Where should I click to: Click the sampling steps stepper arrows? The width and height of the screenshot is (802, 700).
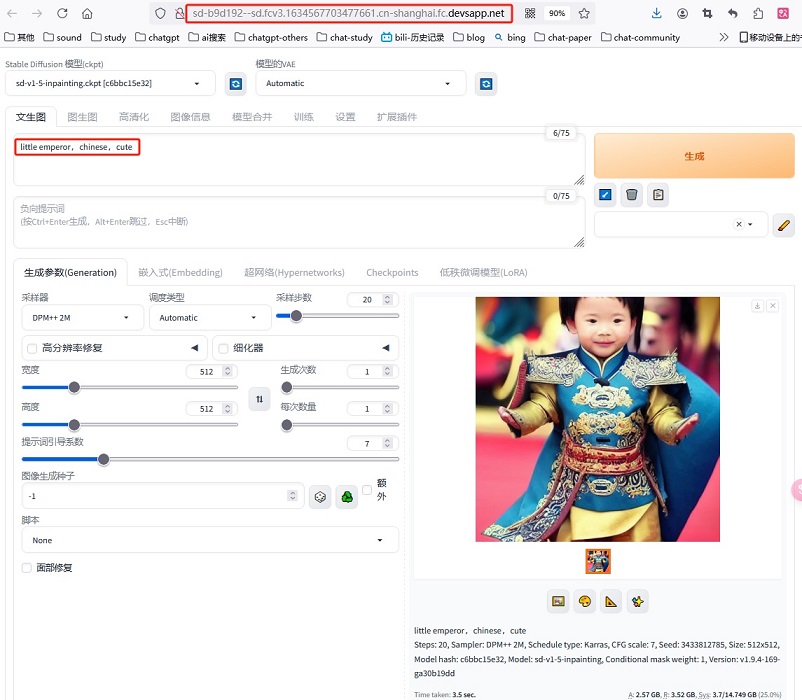(387, 300)
